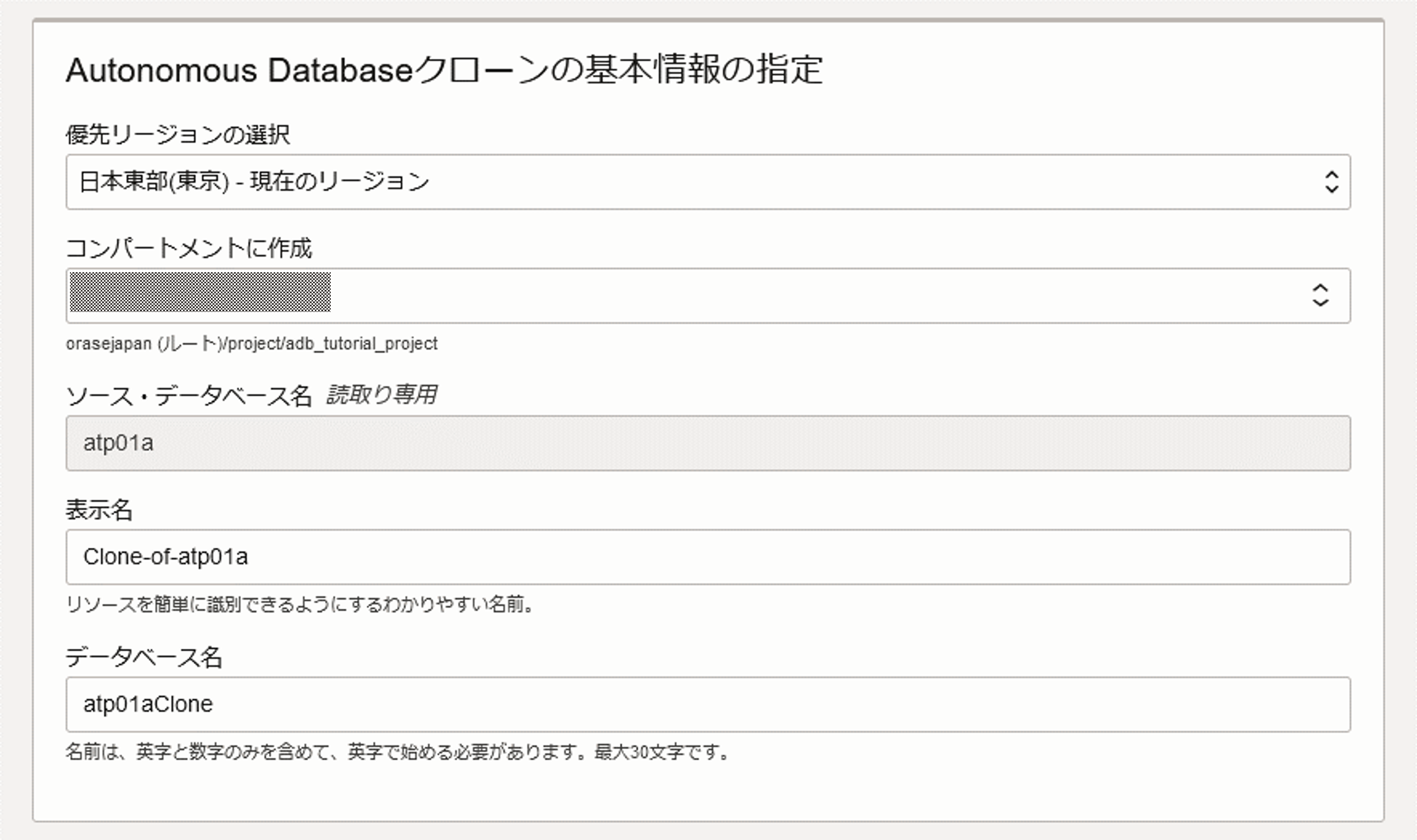1417x840 pixels.
Task: Click the read-only source database field atp01a
Action: point(708,443)
